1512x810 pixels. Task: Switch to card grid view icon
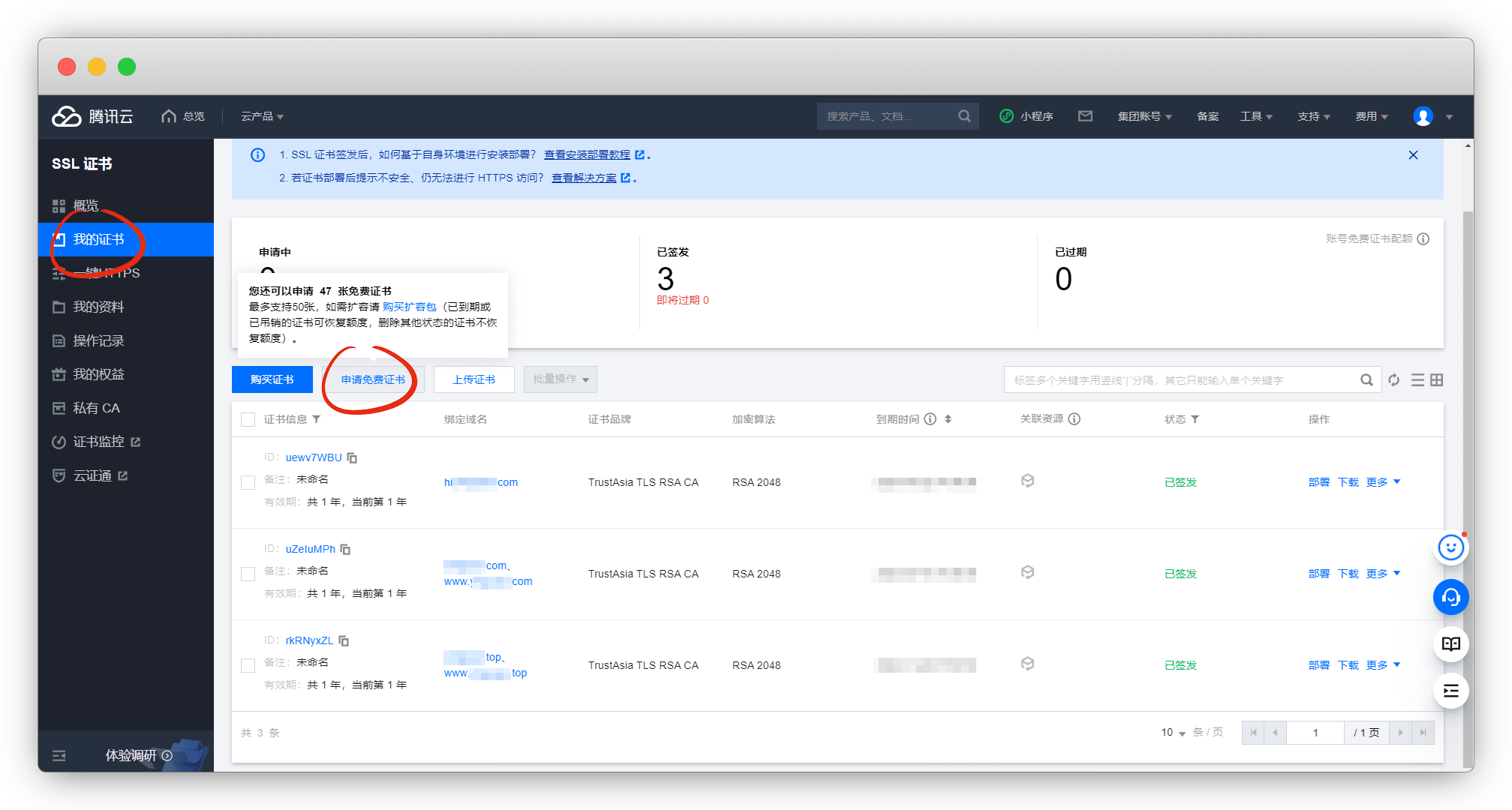click(1436, 380)
